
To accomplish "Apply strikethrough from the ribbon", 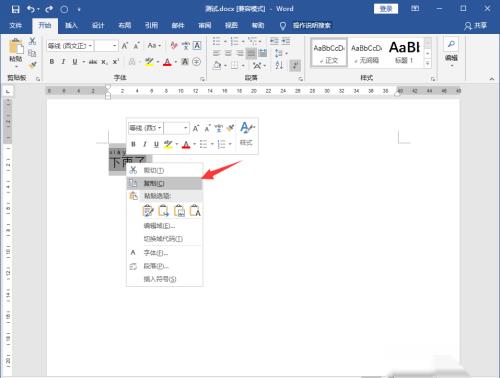I will (93, 62).
